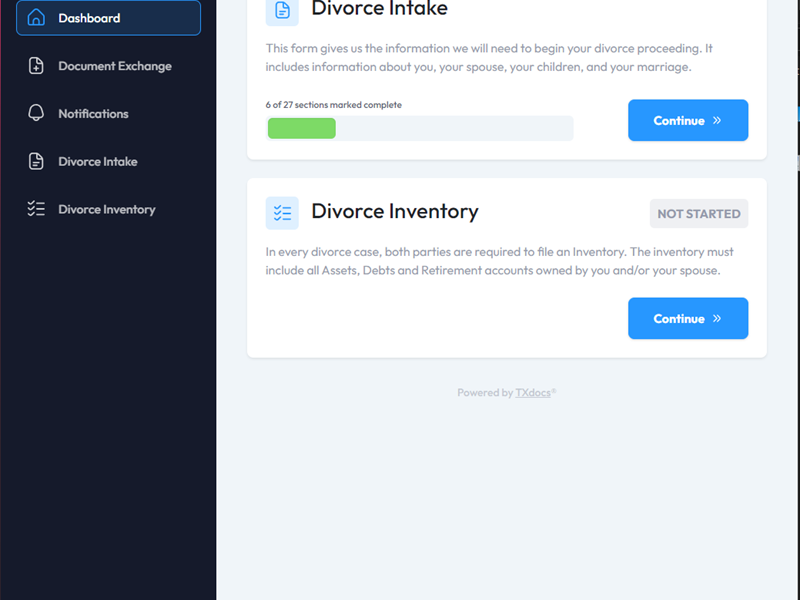This screenshot has width=800, height=600.
Task: Click the Divorce Inventory card heading text
Action: [x=395, y=212]
